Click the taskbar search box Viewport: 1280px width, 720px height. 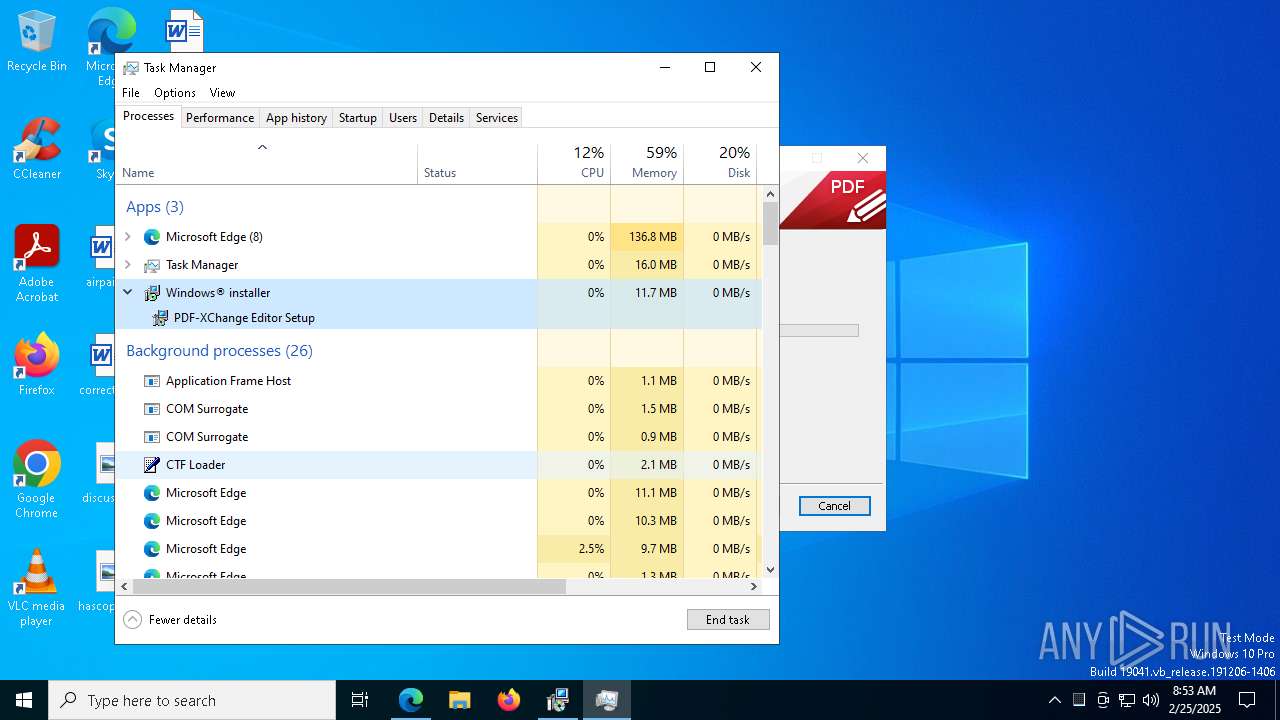pyautogui.click(x=192, y=700)
